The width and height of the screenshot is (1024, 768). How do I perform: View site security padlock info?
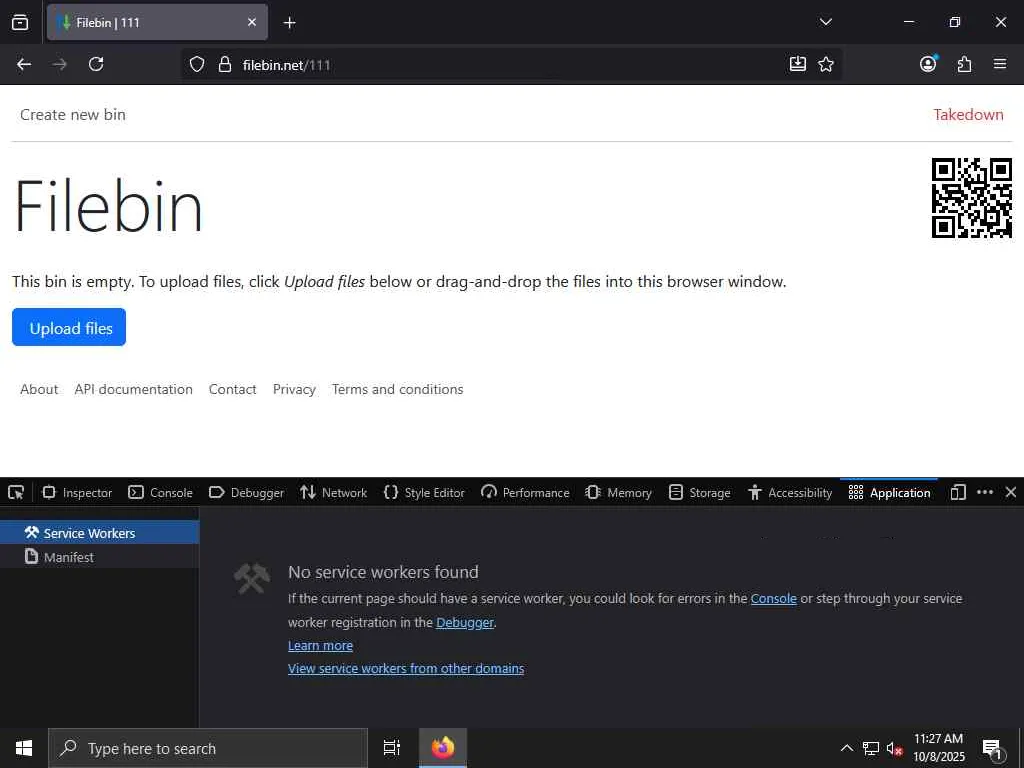click(x=225, y=64)
